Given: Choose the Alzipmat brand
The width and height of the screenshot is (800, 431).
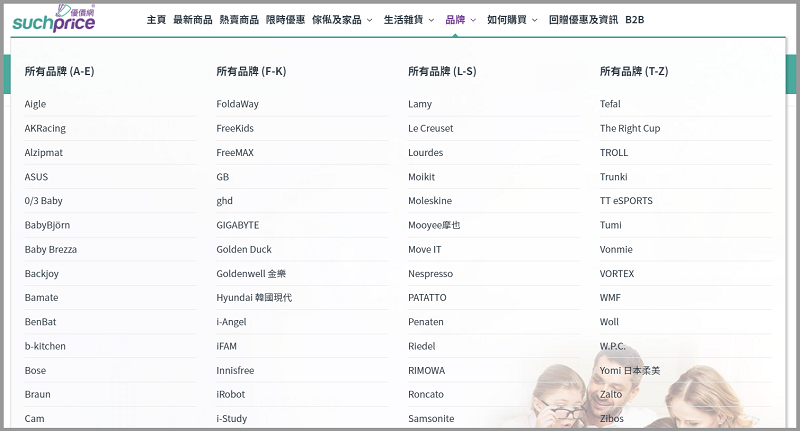Looking at the screenshot, I should (43, 153).
